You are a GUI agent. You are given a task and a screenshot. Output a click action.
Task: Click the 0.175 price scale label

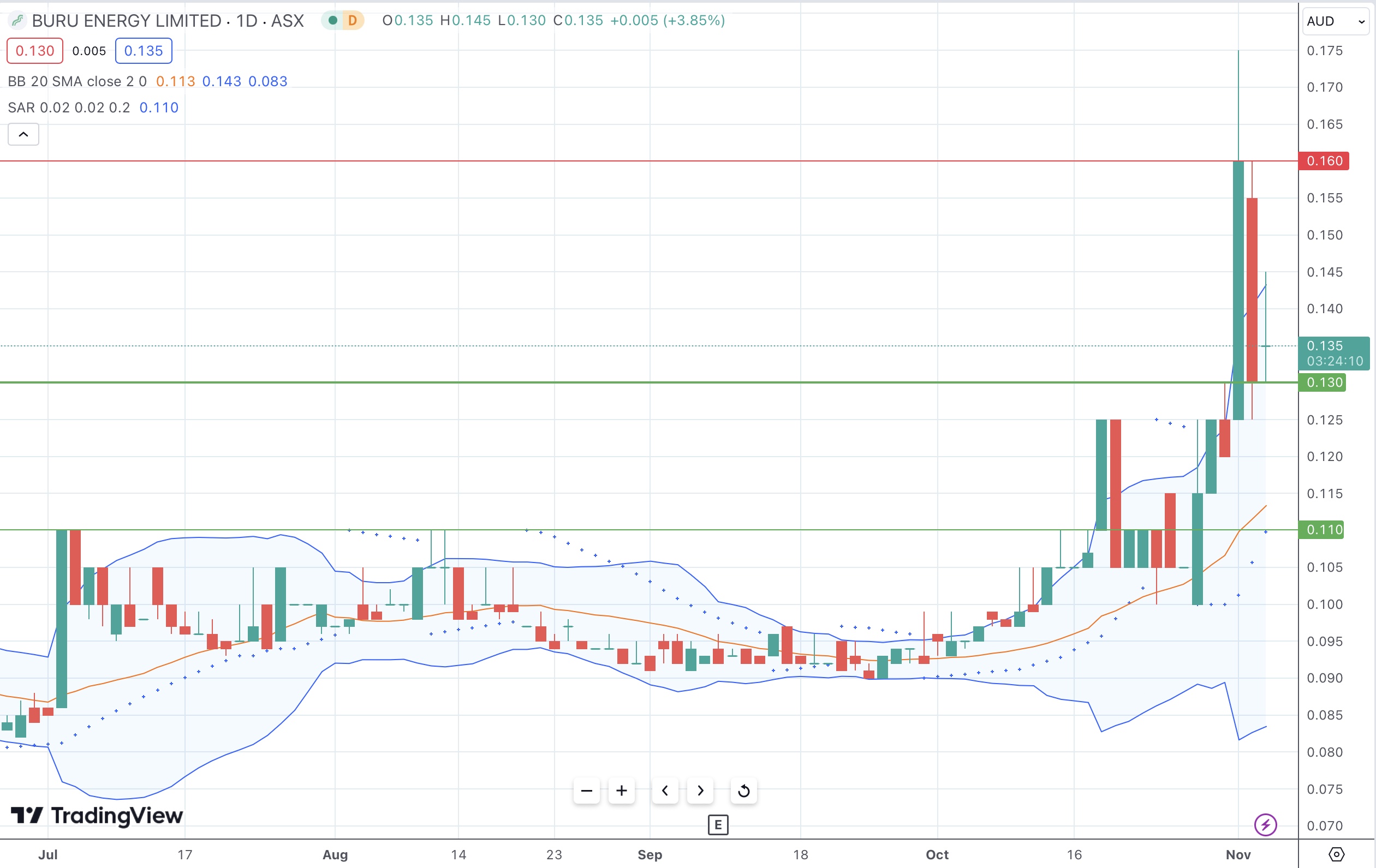(x=1325, y=51)
